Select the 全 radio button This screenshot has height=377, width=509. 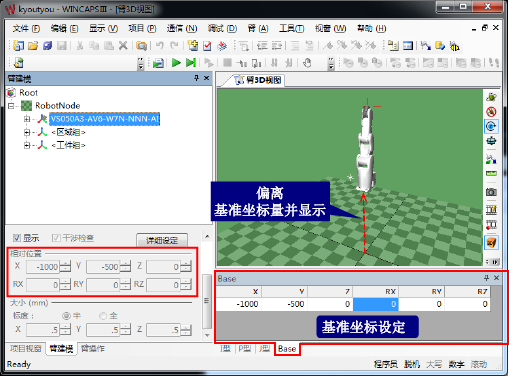tap(103, 315)
